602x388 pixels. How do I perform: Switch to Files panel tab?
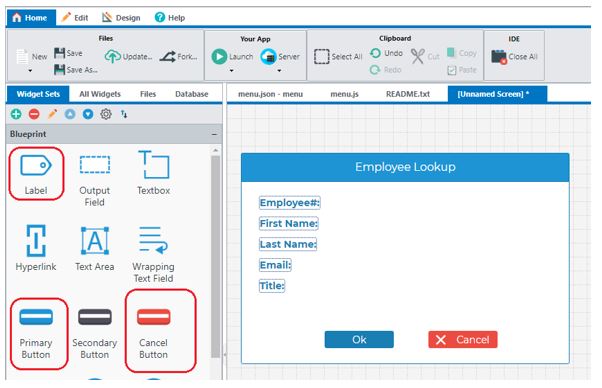(x=148, y=94)
